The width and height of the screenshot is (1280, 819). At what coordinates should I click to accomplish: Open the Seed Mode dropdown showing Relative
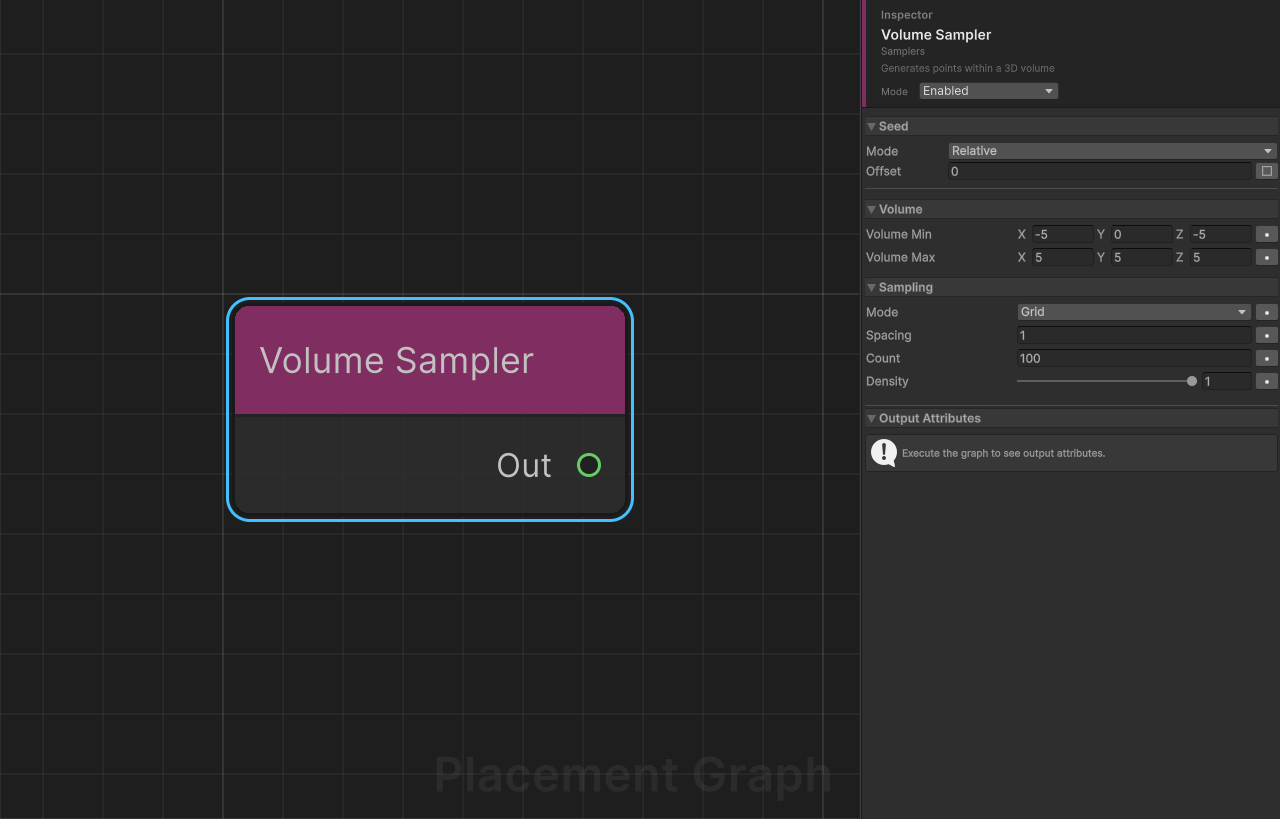tap(1112, 151)
